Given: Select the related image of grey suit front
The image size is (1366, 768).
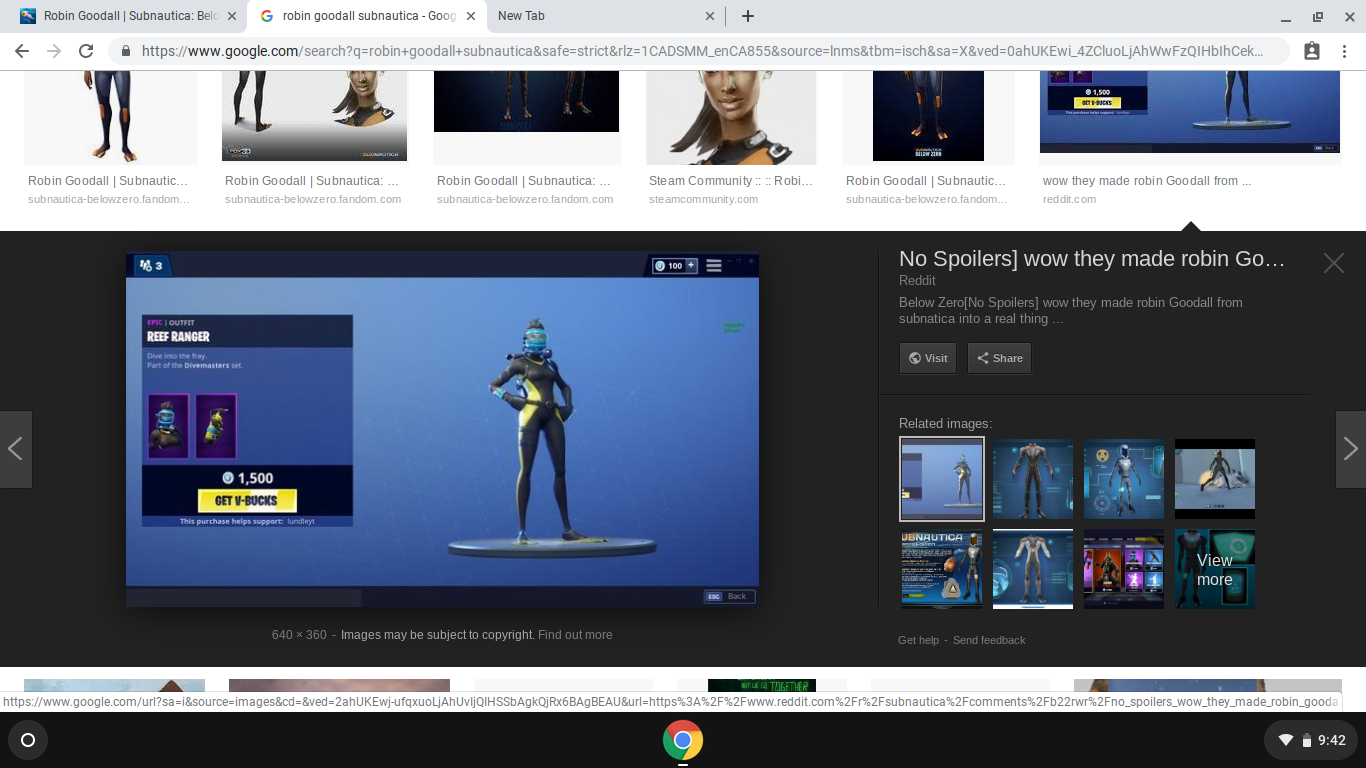Looking at the screenshot, I should point(1033,569).
